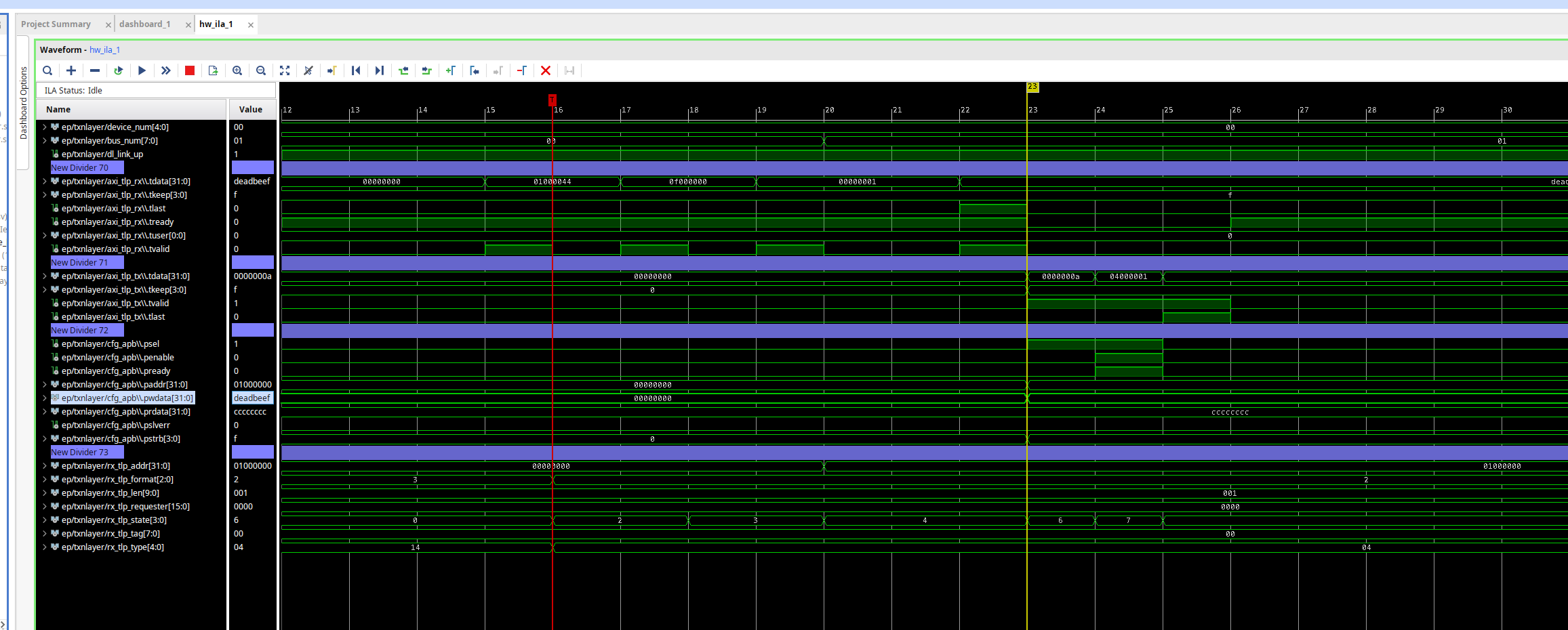Open the Dashboard Options side panel

click(24, 102)
